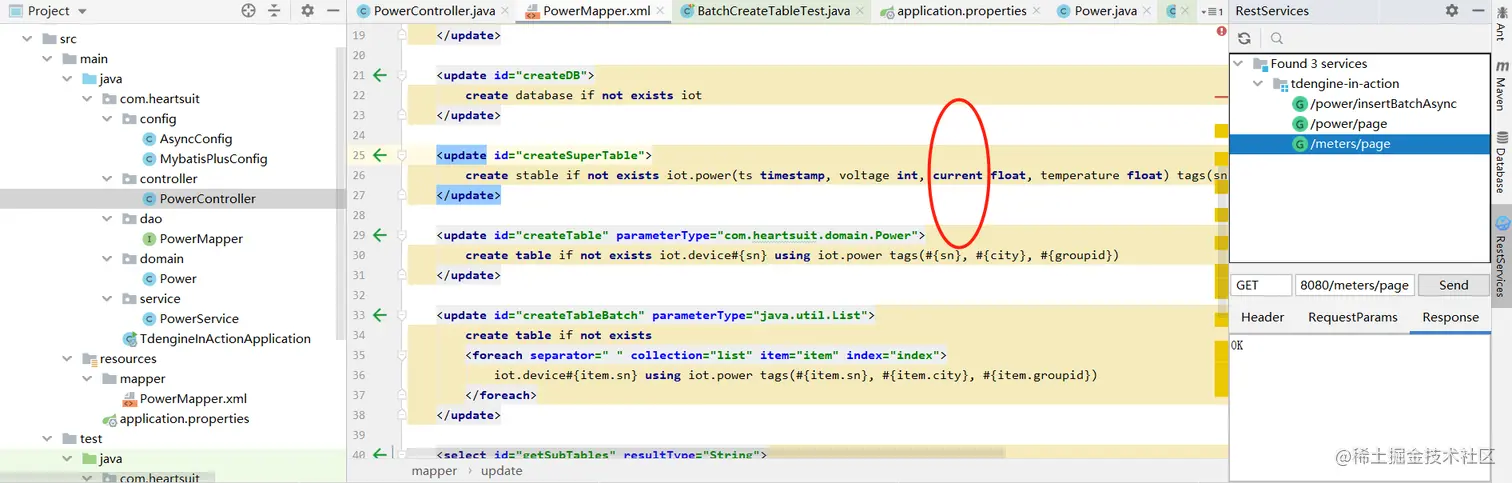Switch to PowerController.java tab

(x=433, y=11)
